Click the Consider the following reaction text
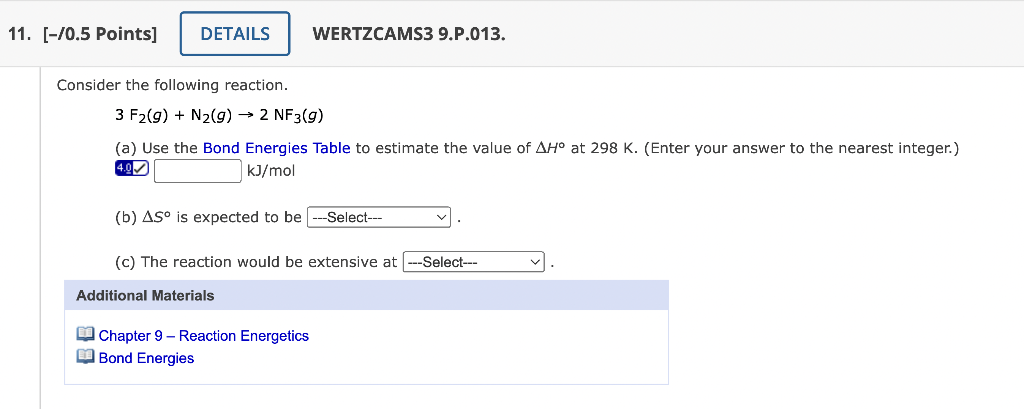The width and height of the screenshot is (1024, 409). [x=172, y=86]
